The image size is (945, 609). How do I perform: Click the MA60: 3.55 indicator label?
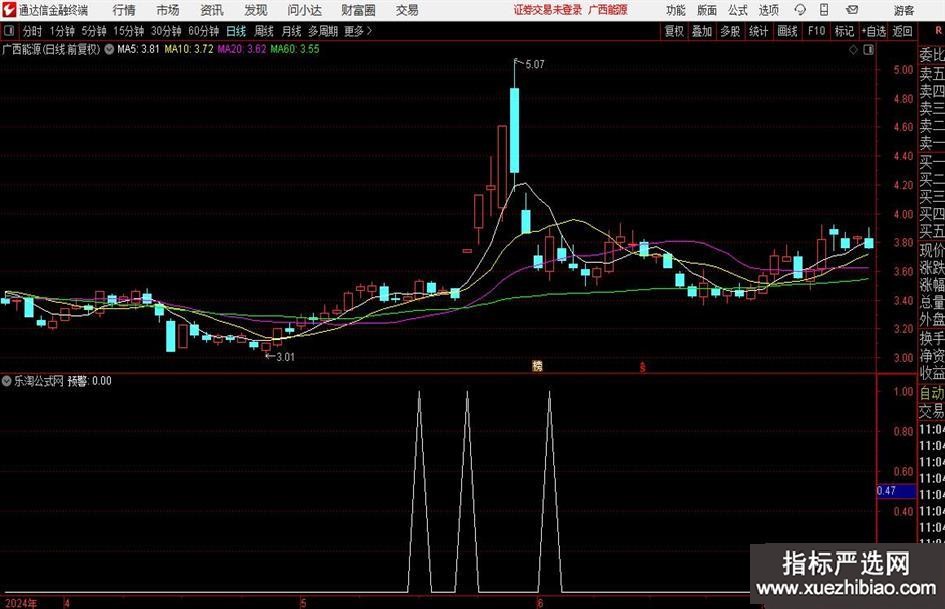(x=295, y=49)
